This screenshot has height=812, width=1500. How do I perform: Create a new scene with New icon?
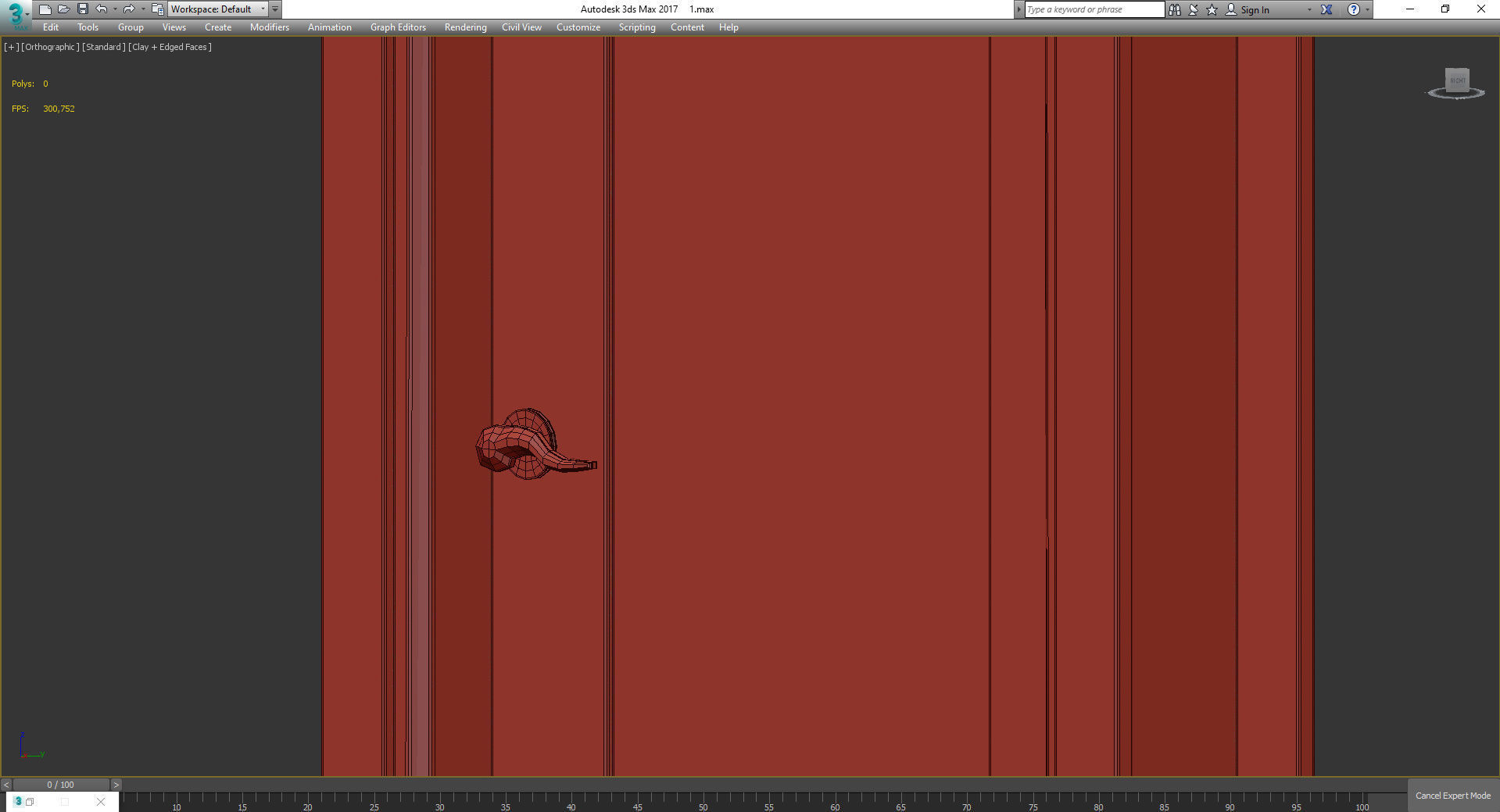click(45, 9)
